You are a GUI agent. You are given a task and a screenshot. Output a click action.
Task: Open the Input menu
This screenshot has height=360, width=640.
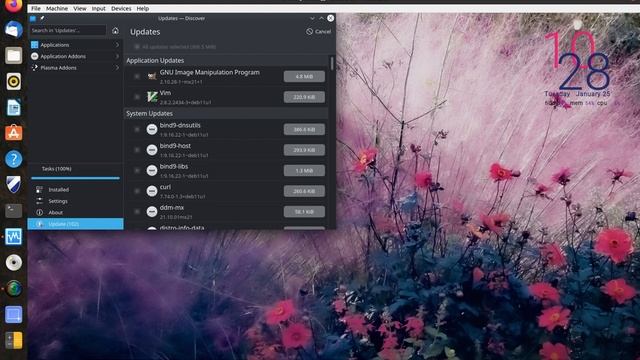click(98, 8)
